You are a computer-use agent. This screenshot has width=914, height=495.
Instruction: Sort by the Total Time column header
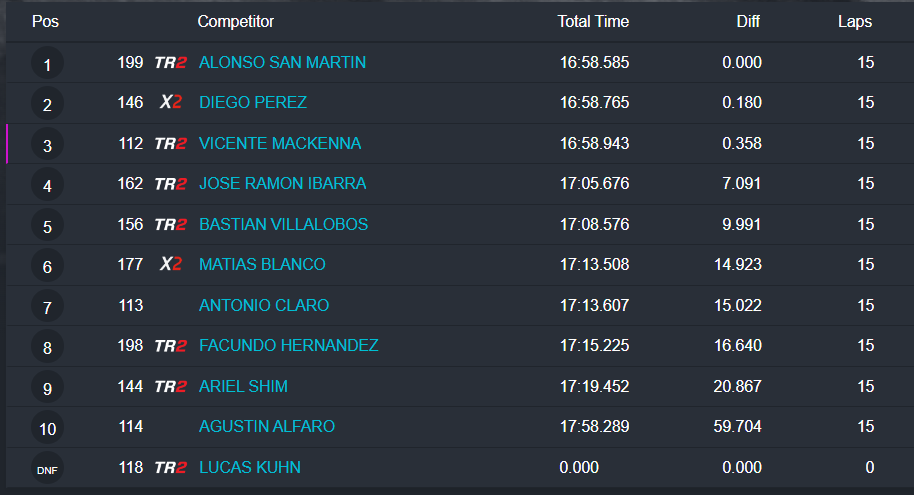coord(593,22)
